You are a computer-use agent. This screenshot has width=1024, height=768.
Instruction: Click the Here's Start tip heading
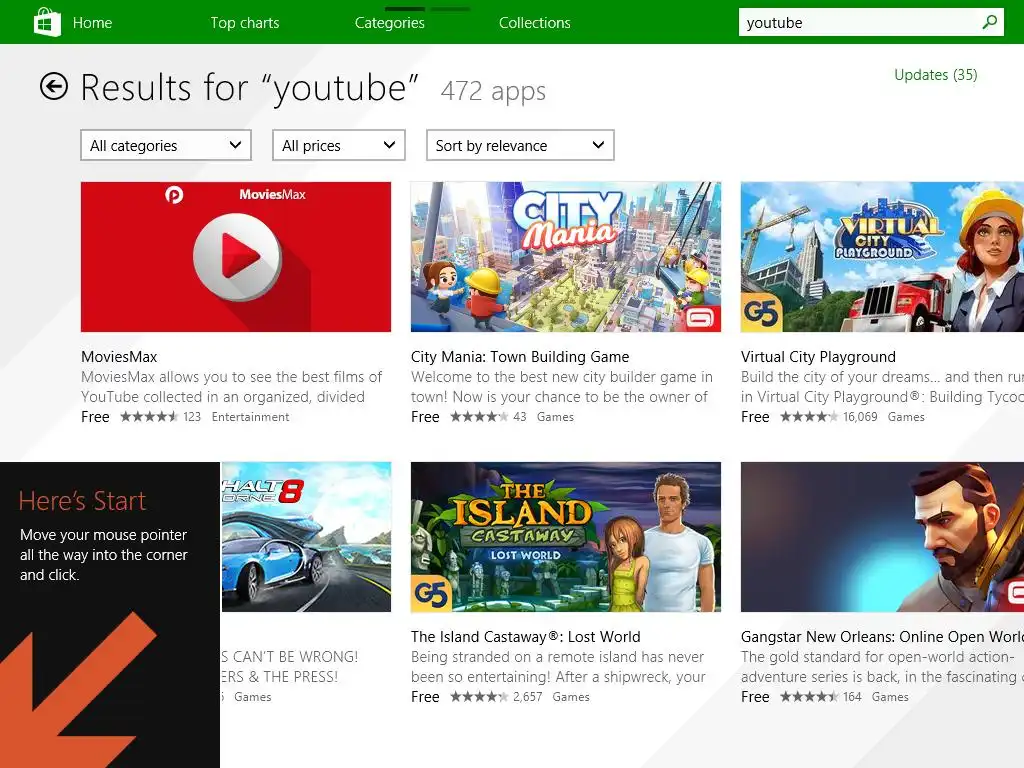point(82,501)
